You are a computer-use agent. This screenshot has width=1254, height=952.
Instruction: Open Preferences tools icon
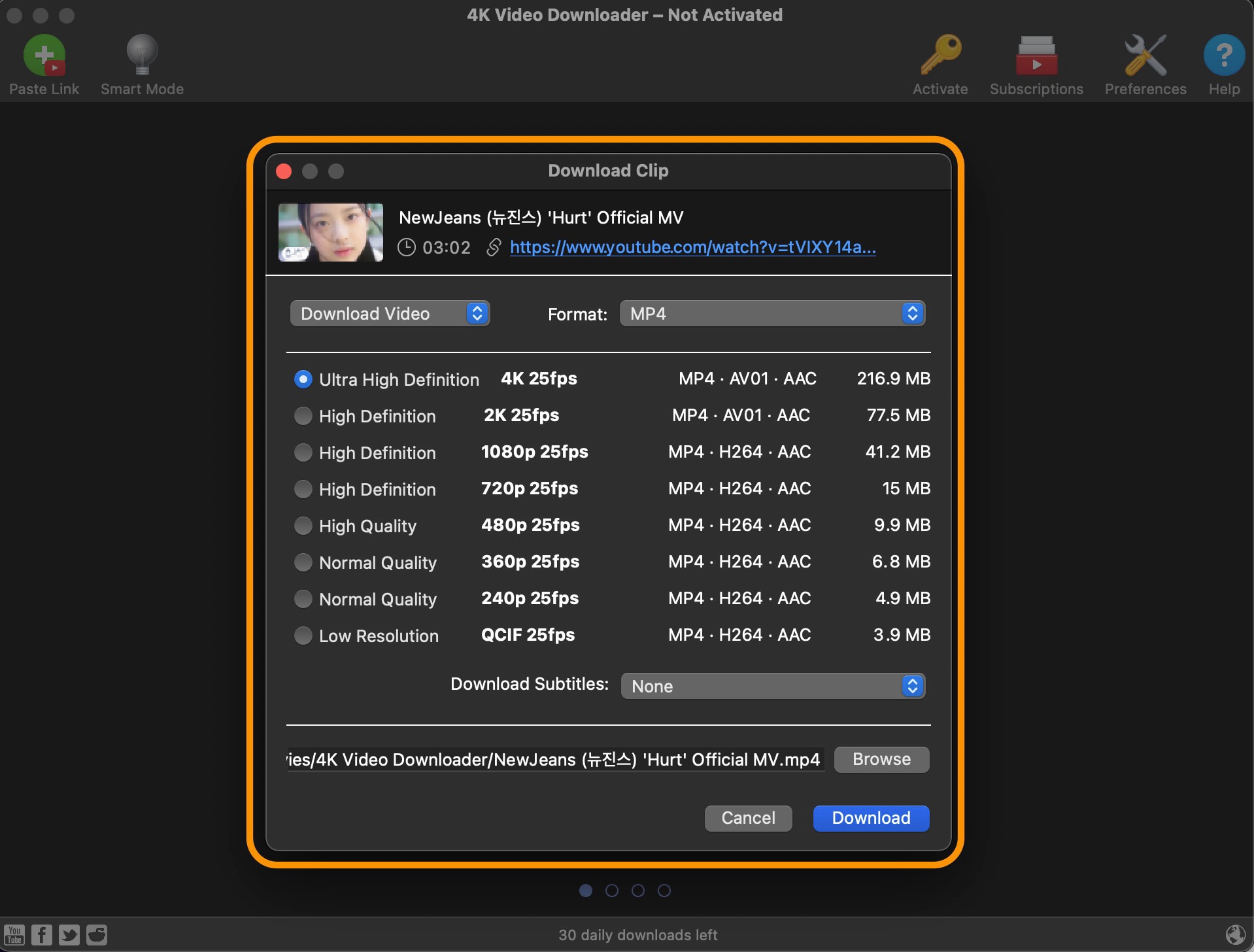click(x=1145, y=56)
